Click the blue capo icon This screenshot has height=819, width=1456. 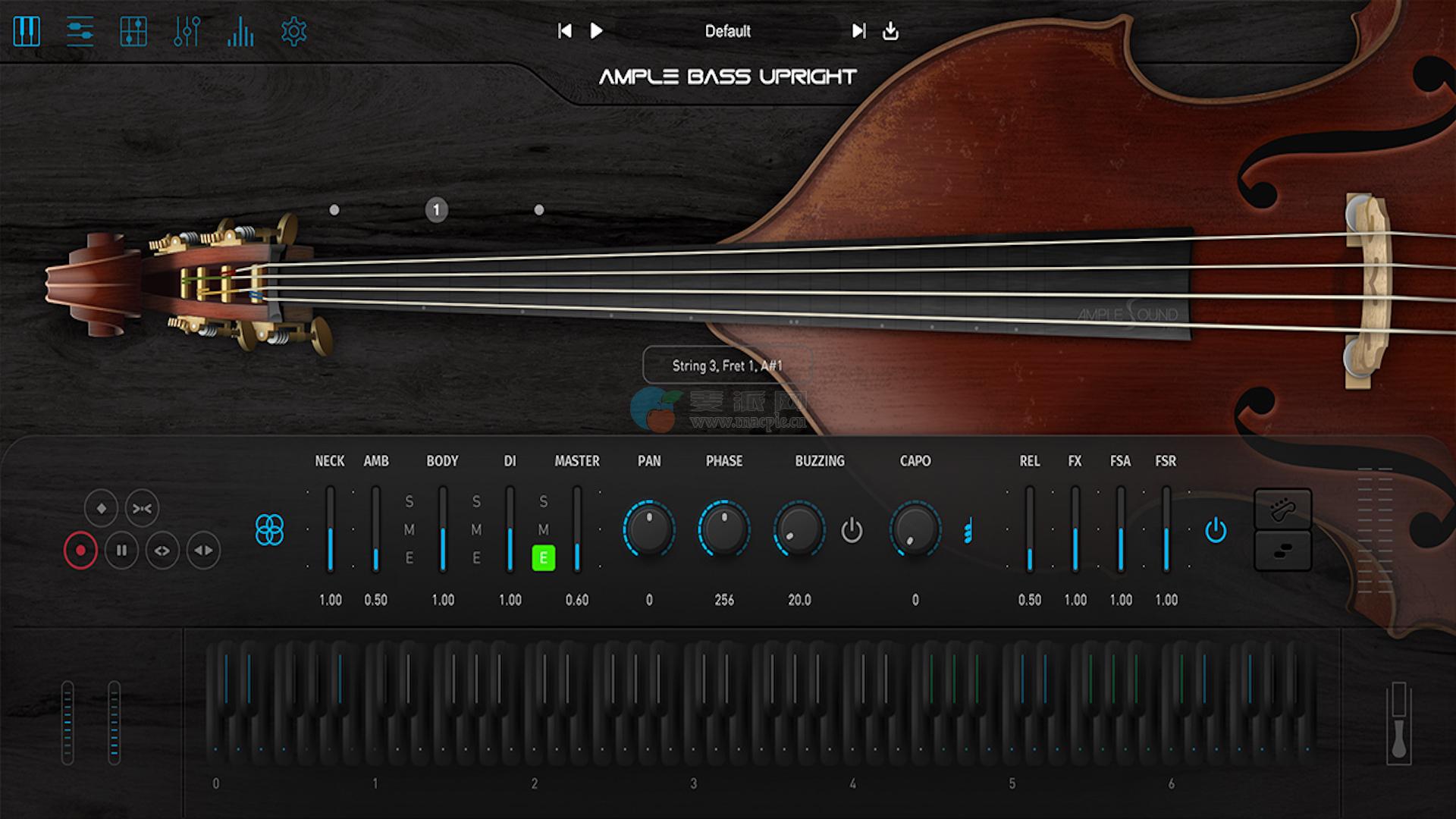(968, 531)
